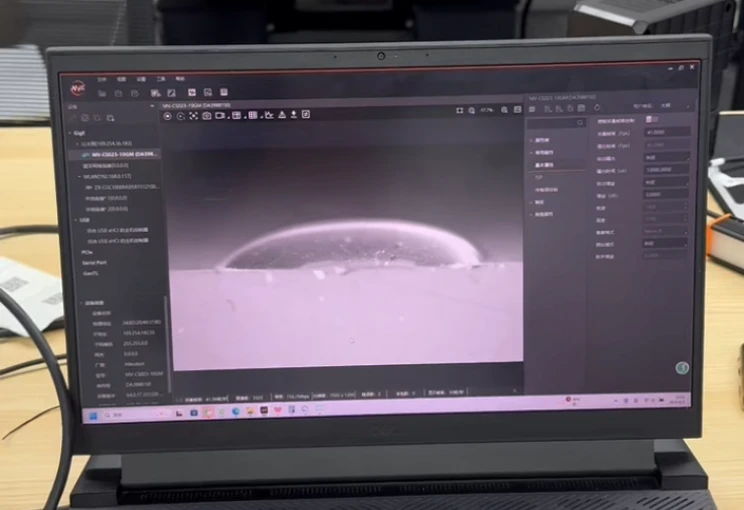
Task: Click the highlighted white main toolbar icon
Action: (192, 92)
